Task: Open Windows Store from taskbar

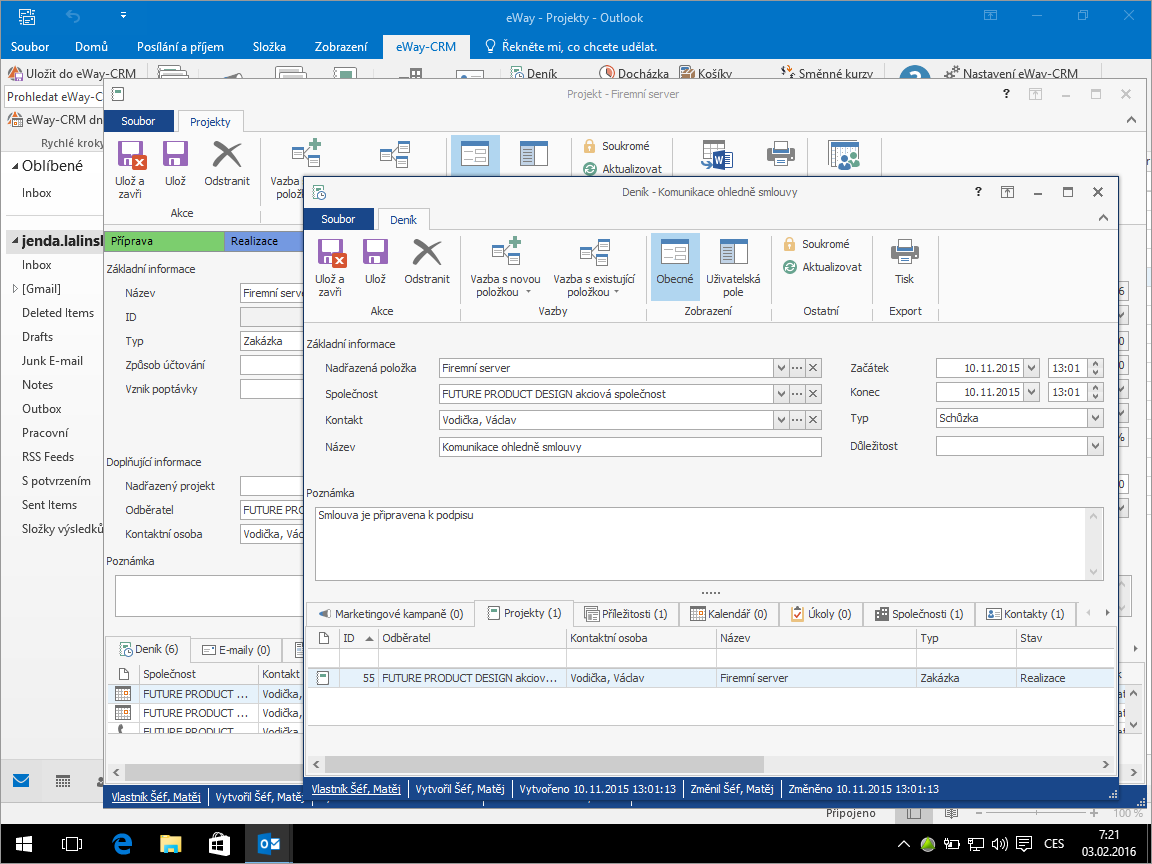Action: pos(219,843)
